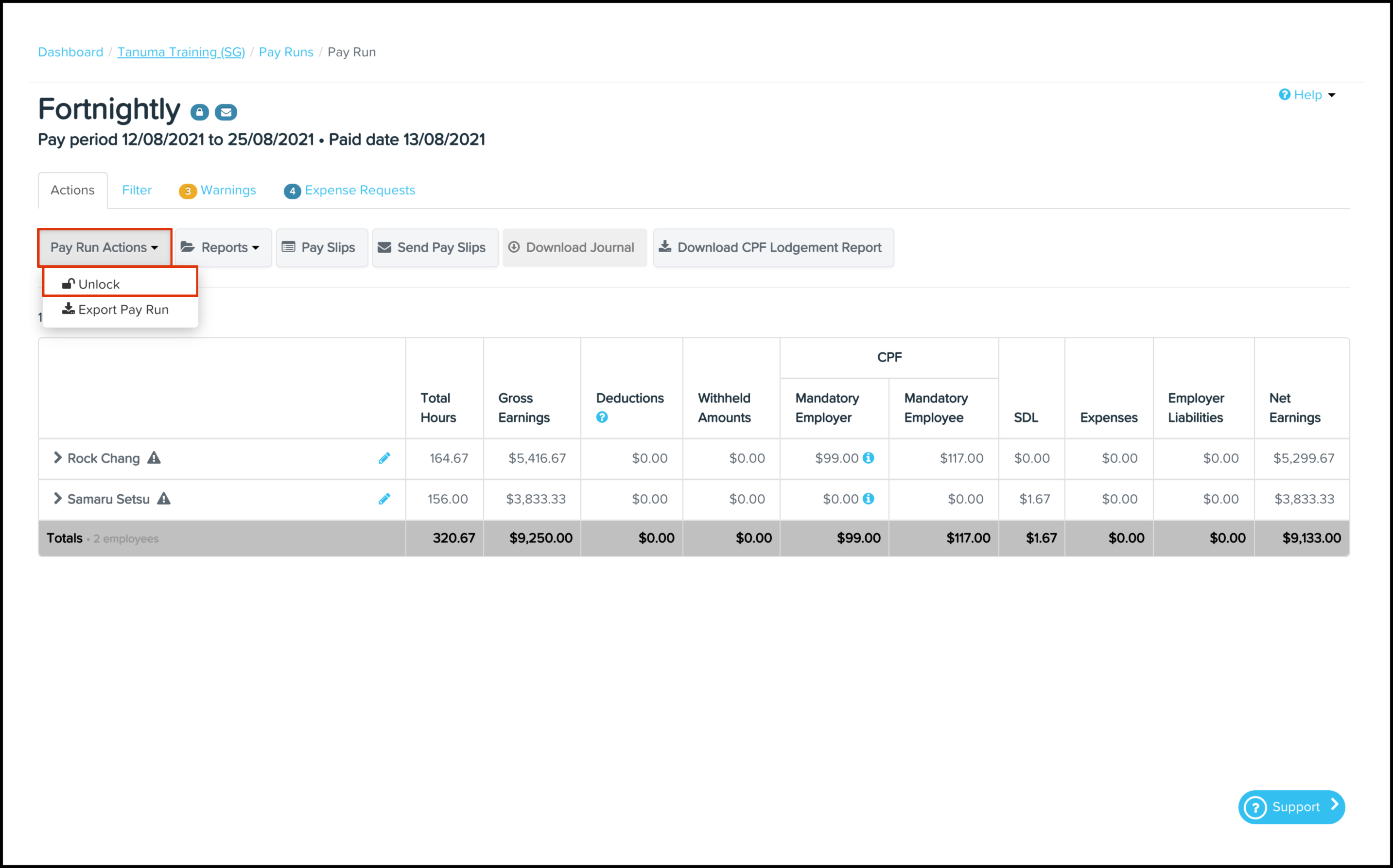Click info icon beside $0.00 CPF employer
The image size is (1393, 868).
[869, 499]
